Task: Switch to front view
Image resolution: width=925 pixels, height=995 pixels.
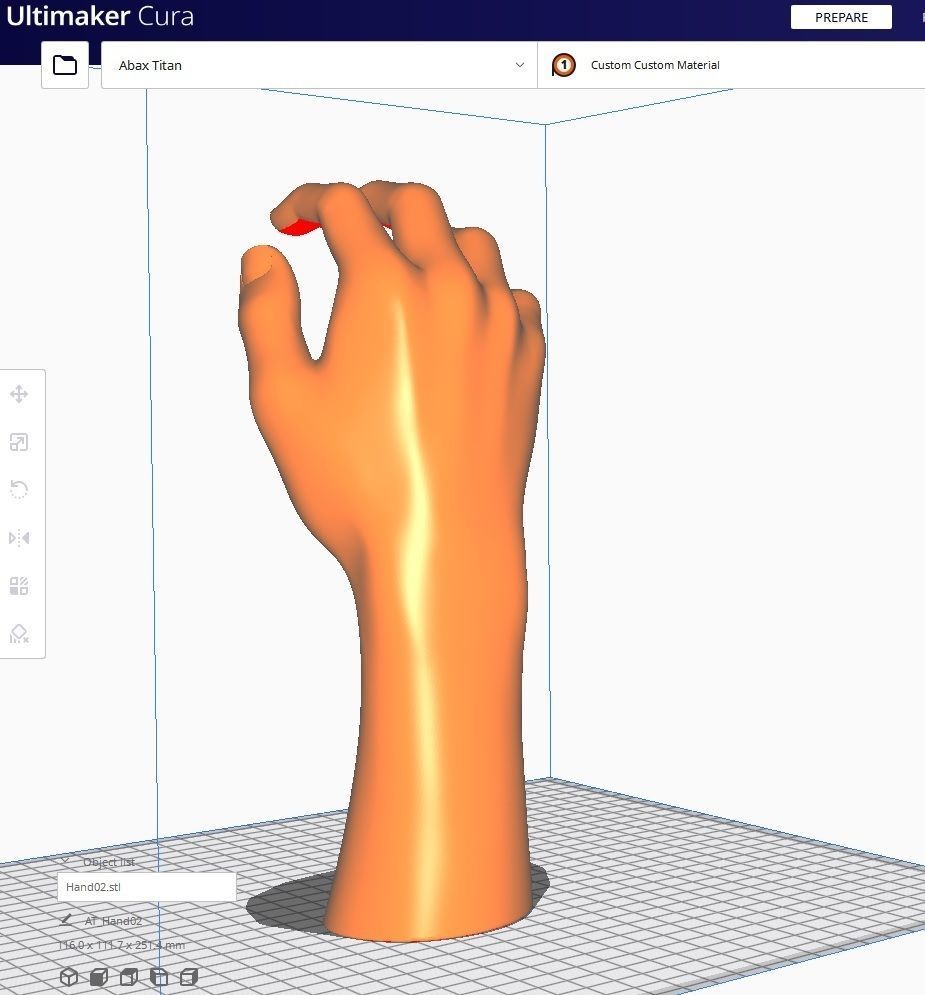Action: click(98, 977)
